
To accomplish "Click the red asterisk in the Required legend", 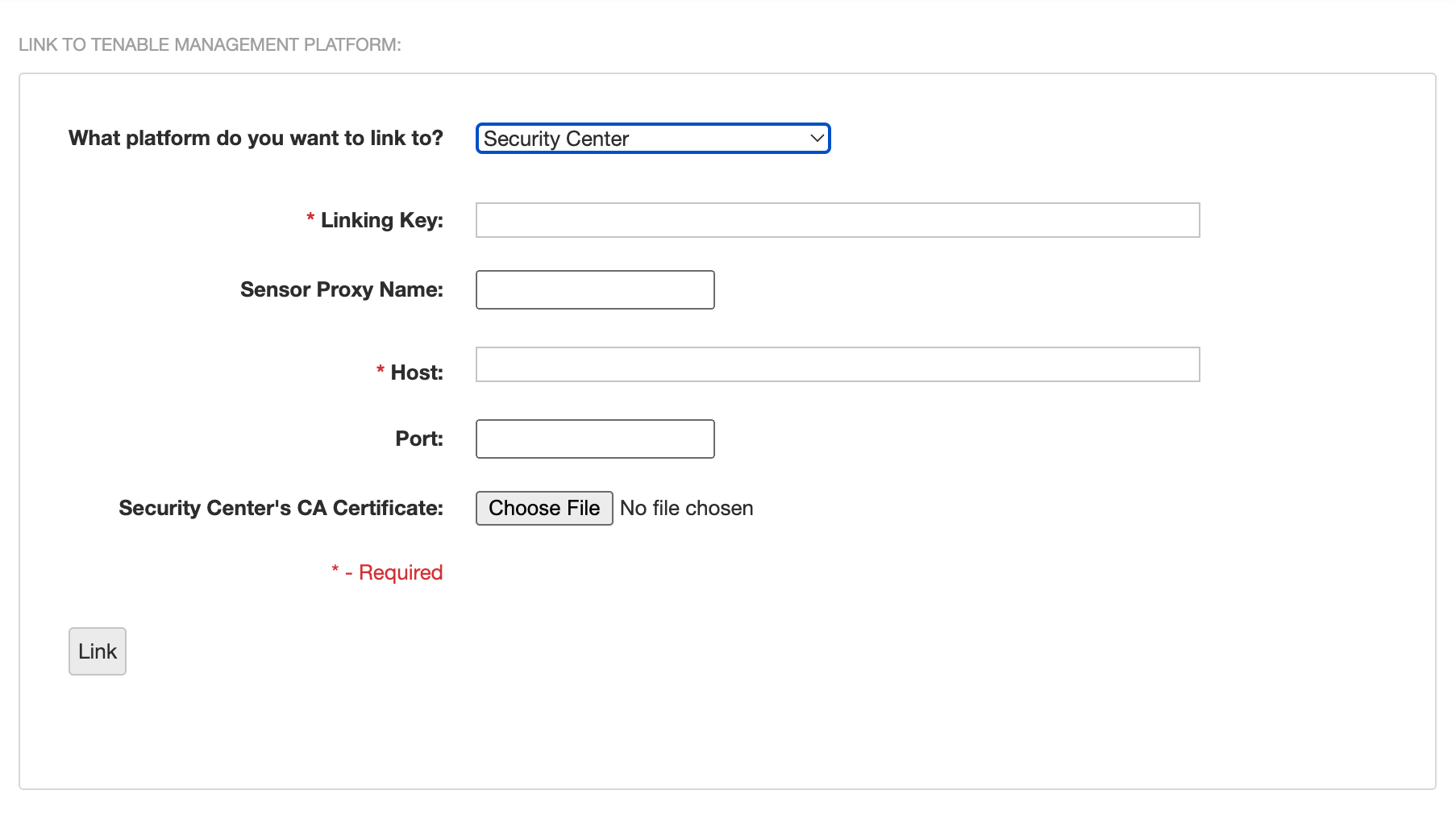I will click(x=335, y=569).
